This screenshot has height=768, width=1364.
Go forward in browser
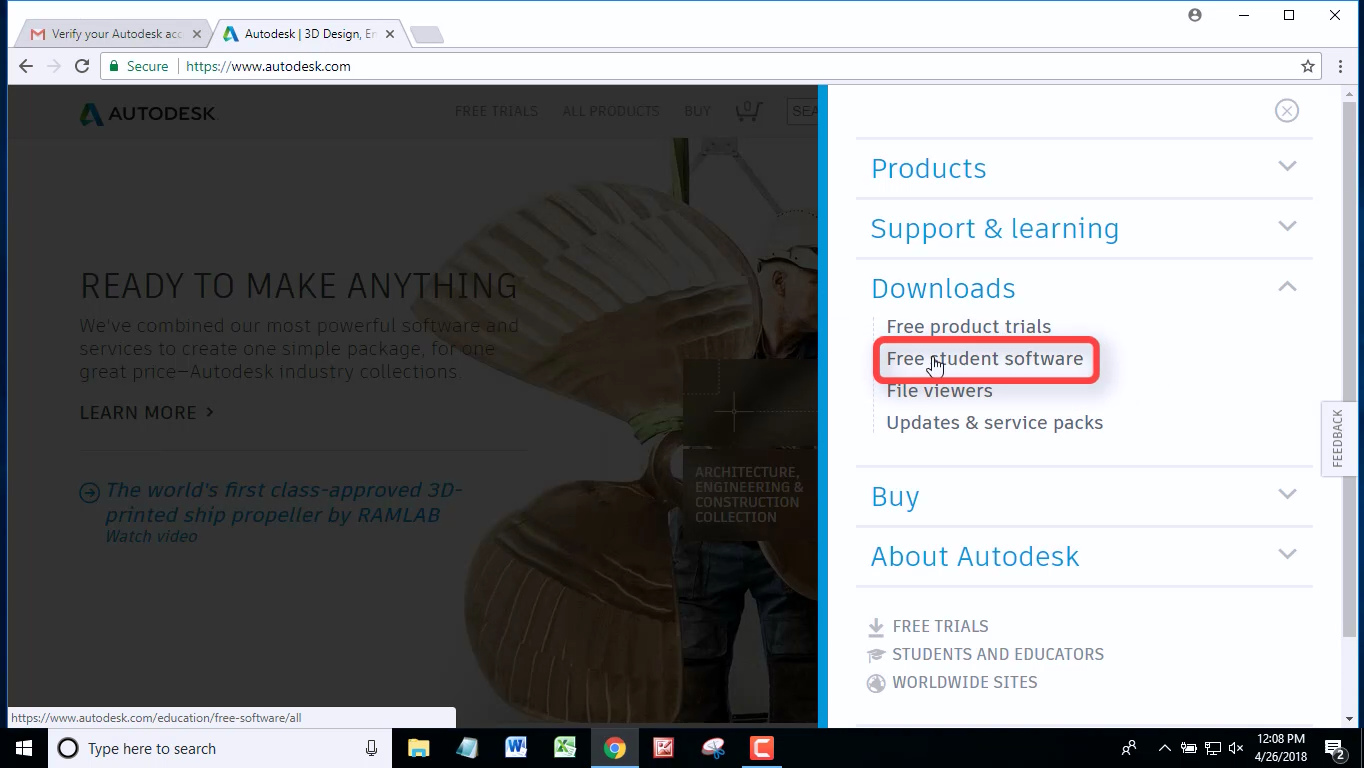(x=54, y=66)
